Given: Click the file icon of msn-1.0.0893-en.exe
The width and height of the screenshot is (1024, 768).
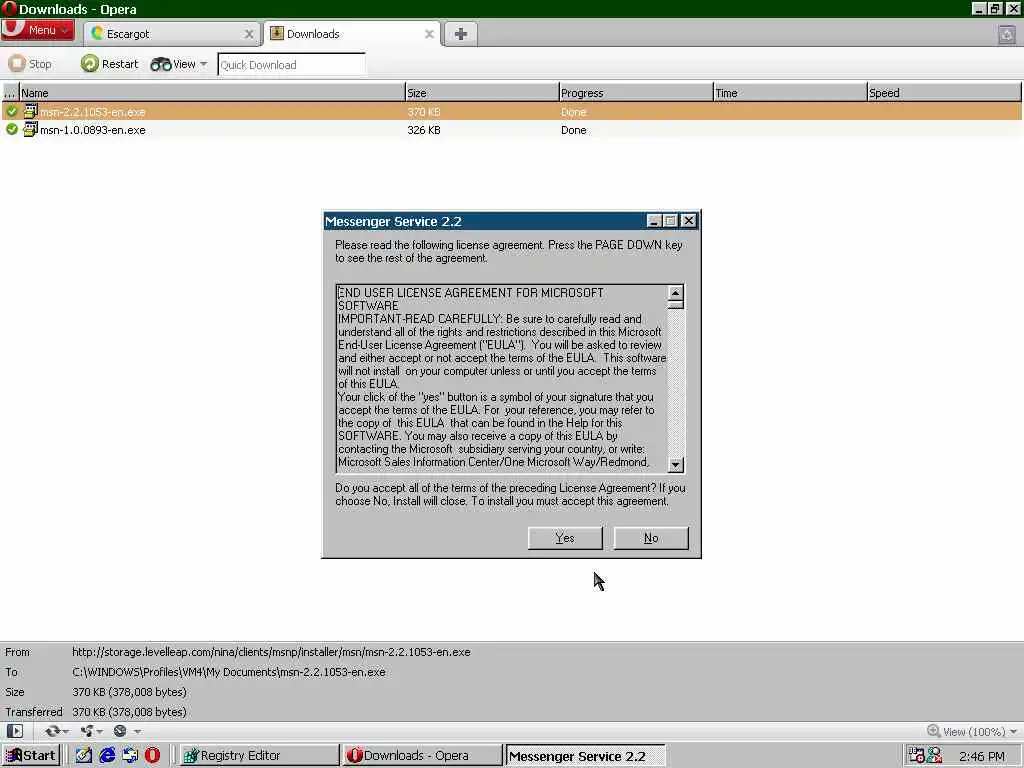Looking at the screenshot, I should click(30, 129).
